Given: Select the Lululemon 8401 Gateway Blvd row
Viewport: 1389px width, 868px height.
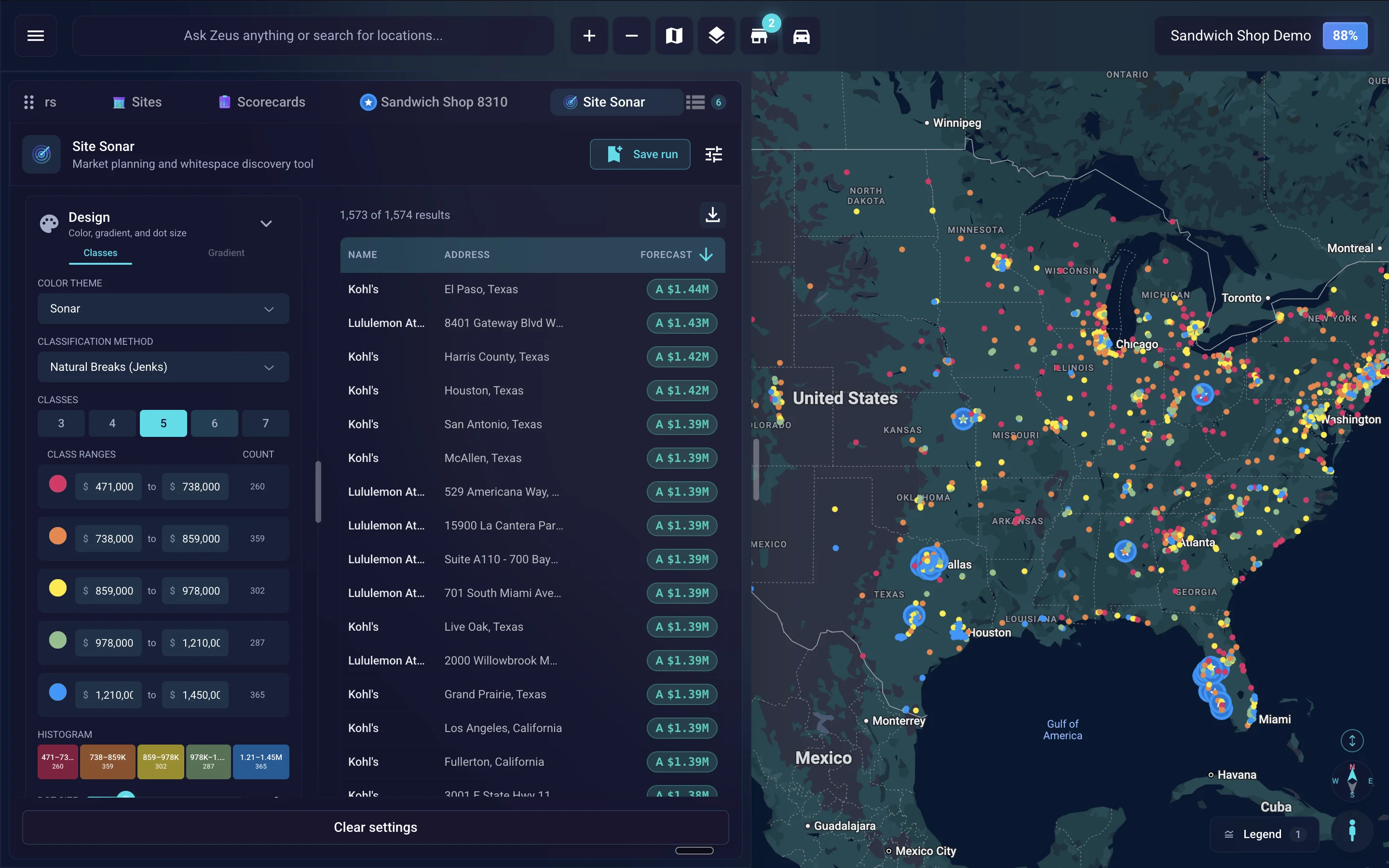Looking at the screenshot, I should [532, 323].
